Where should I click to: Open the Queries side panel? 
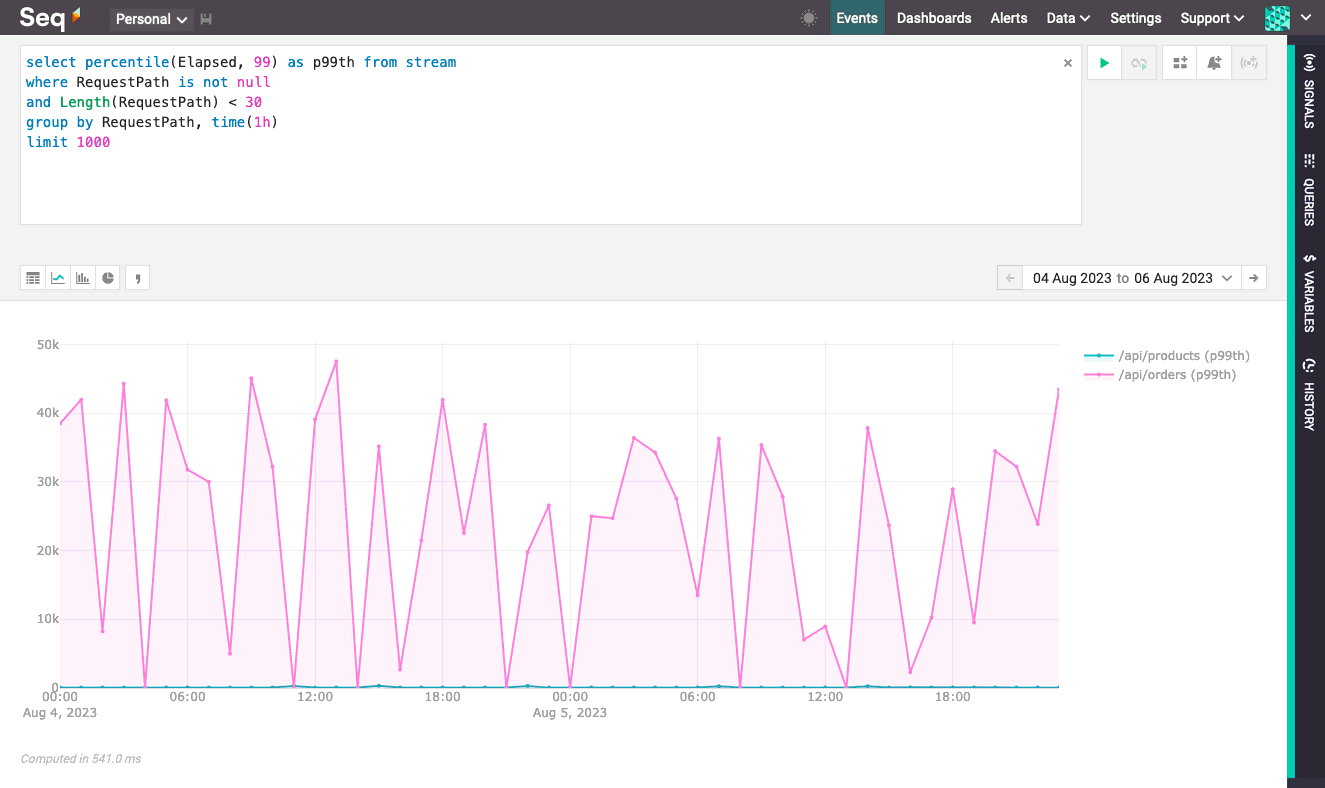[x=1309, y=189]
